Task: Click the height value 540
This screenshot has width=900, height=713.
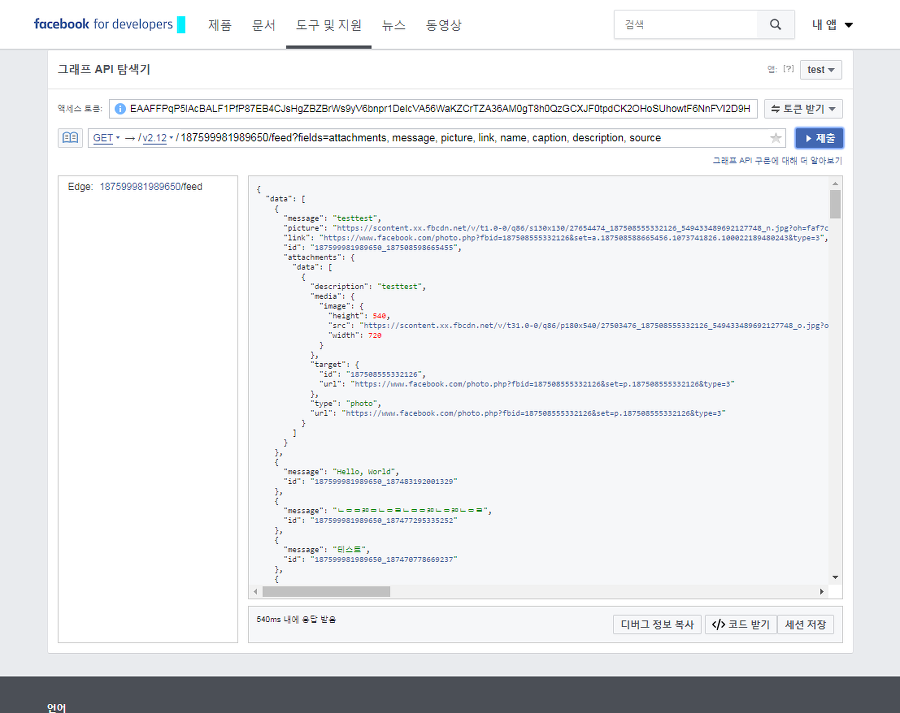Action: (x=379, y=316)
